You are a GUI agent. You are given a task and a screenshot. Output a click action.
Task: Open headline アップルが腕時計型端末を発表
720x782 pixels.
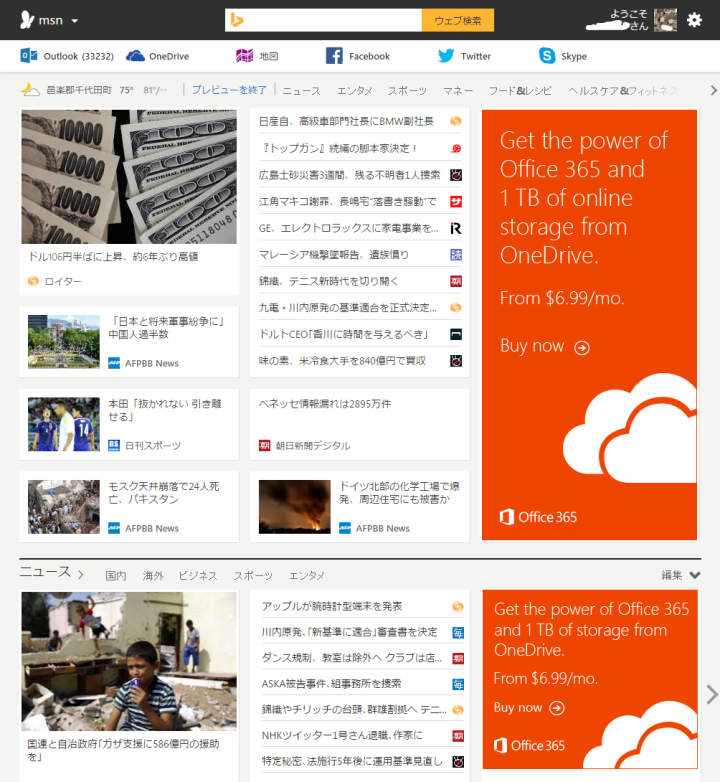(332, 606)
